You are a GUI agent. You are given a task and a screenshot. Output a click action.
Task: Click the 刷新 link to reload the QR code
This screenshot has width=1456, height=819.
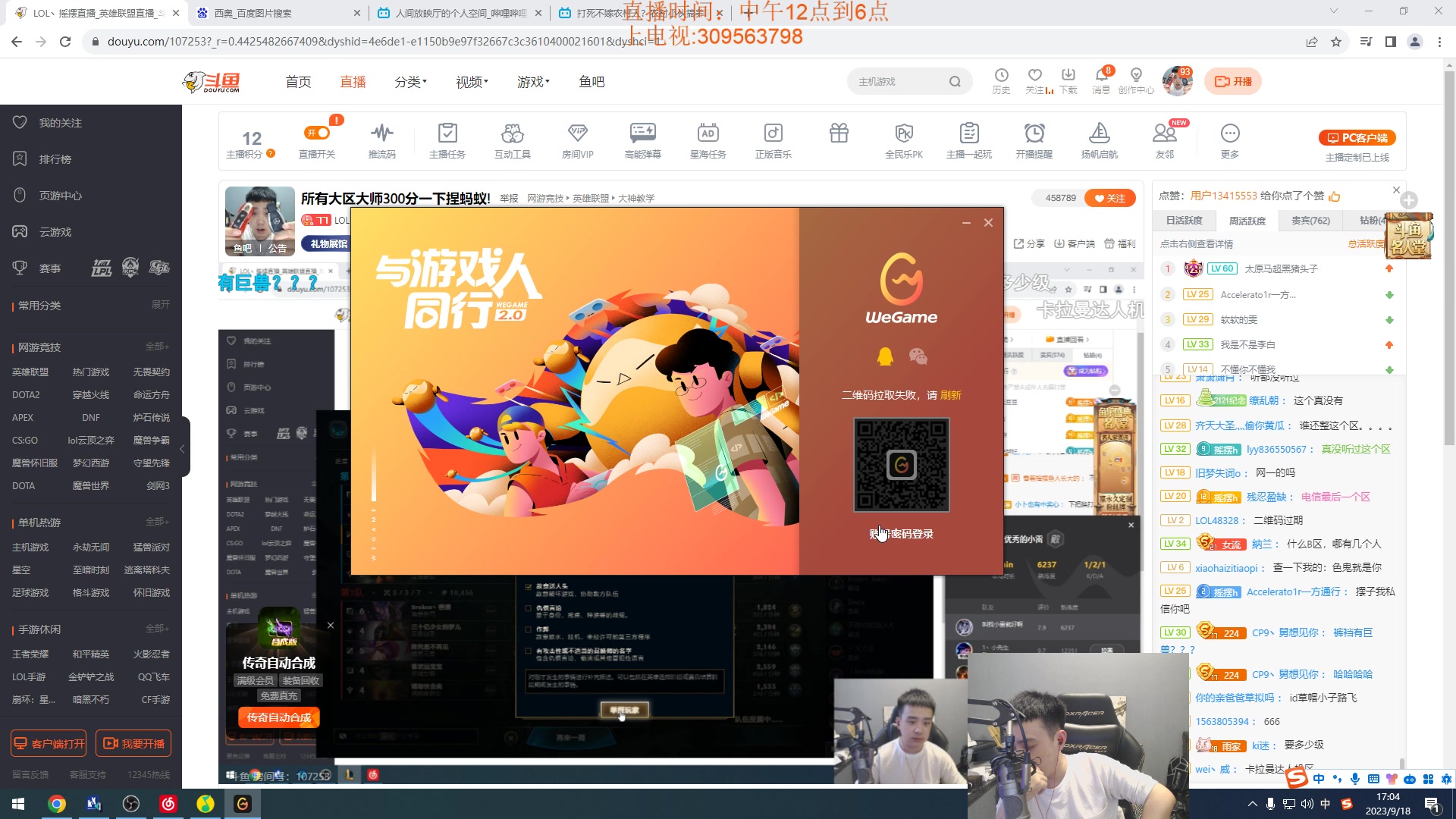tap(951, 395)
